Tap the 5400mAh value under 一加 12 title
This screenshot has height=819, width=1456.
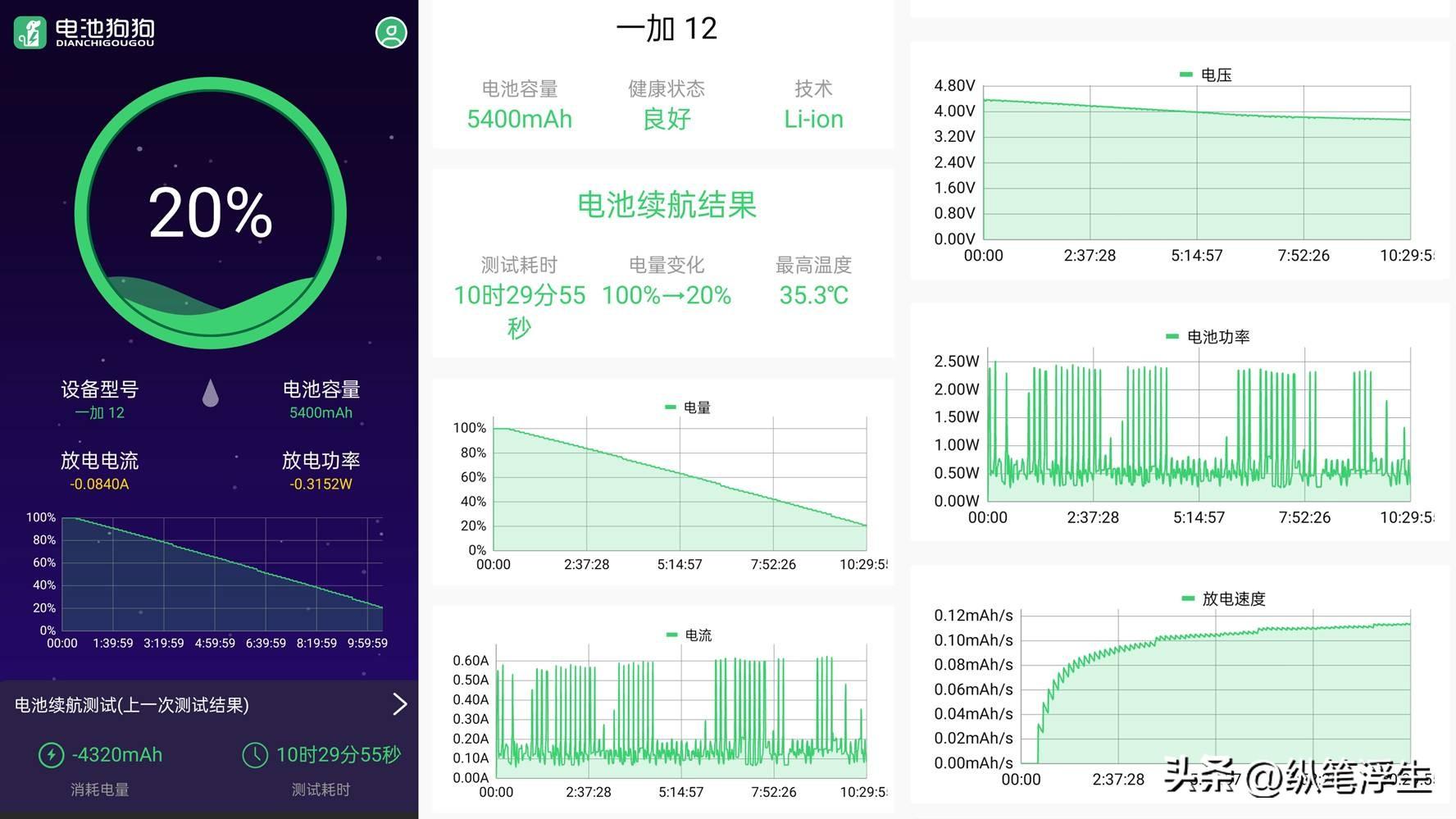(520, 120)
